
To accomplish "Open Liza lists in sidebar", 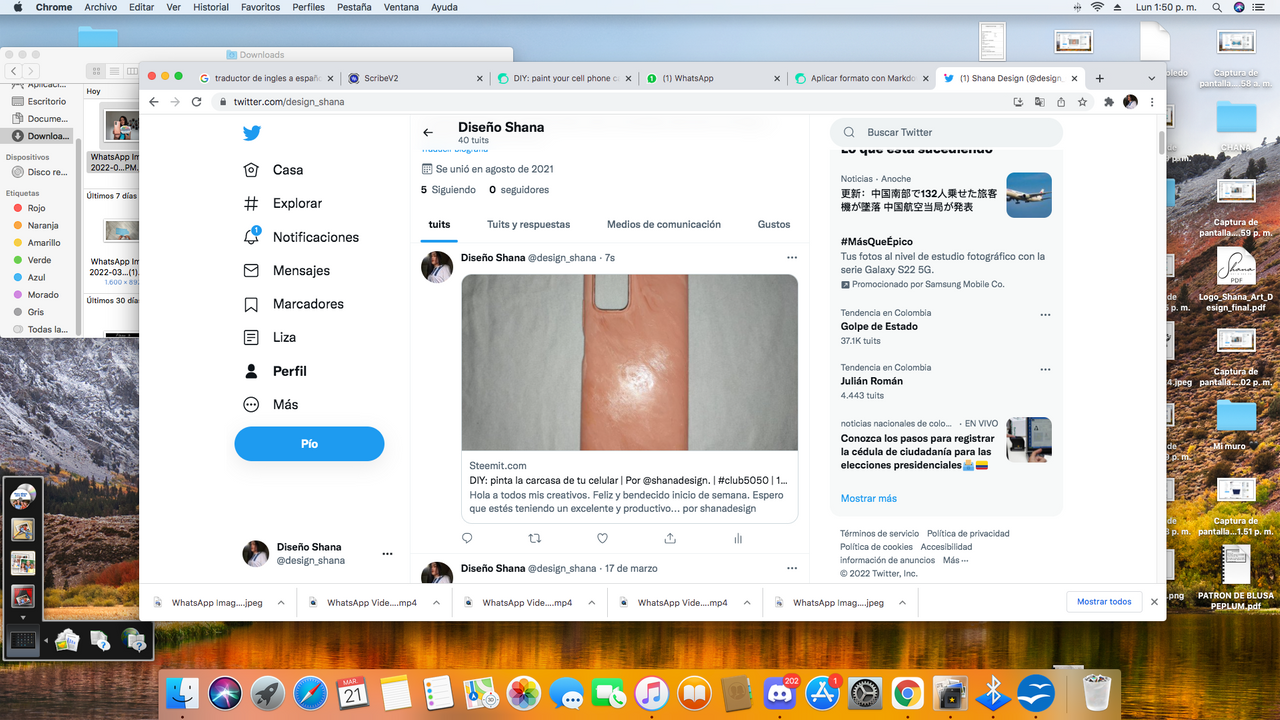I will [270, 337].
